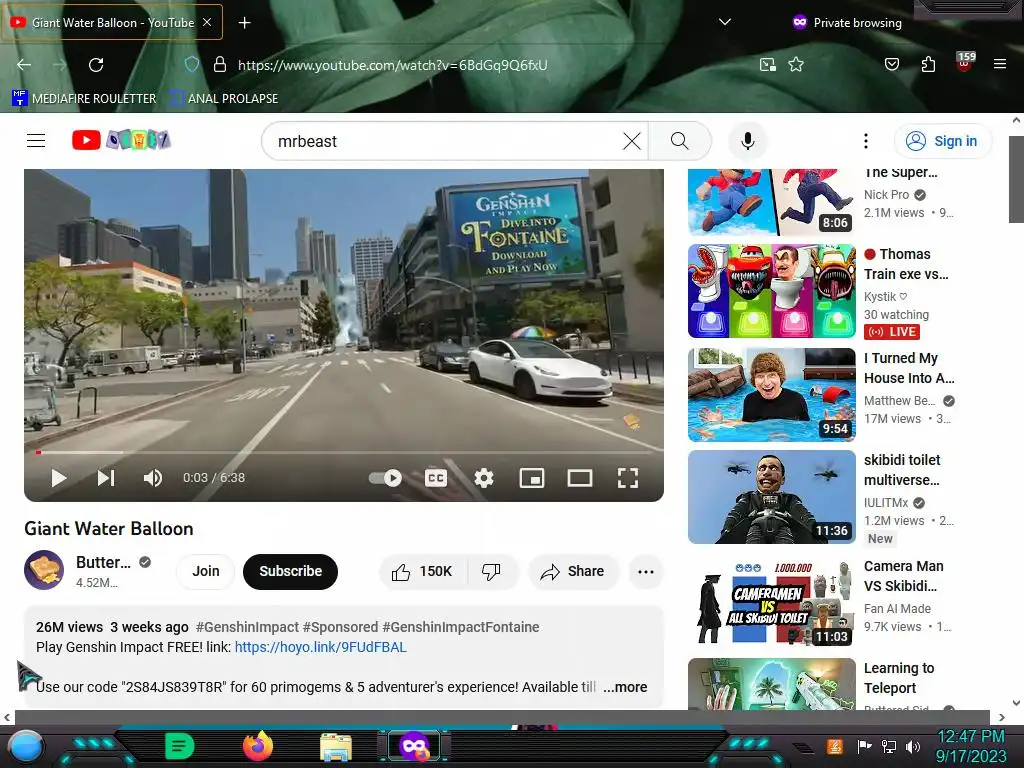
Task: Like the video with 150K likes
Action: coord(423,572)
